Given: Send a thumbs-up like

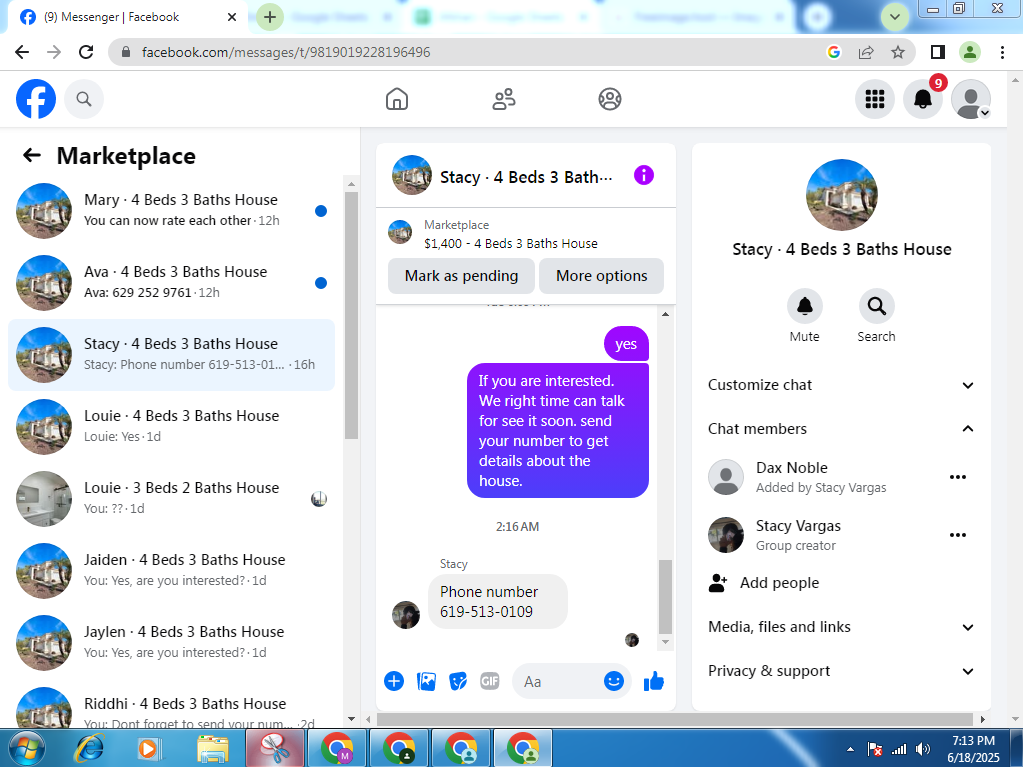Looking at the screenshot, I should [654, 682].
